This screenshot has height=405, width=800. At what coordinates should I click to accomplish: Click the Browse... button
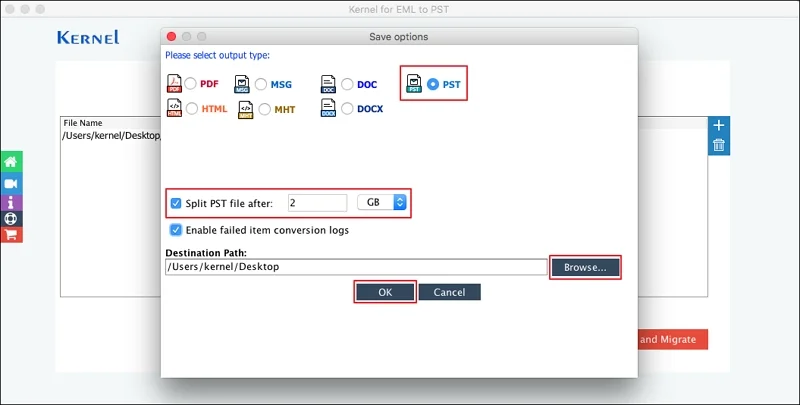coord(585,267)
